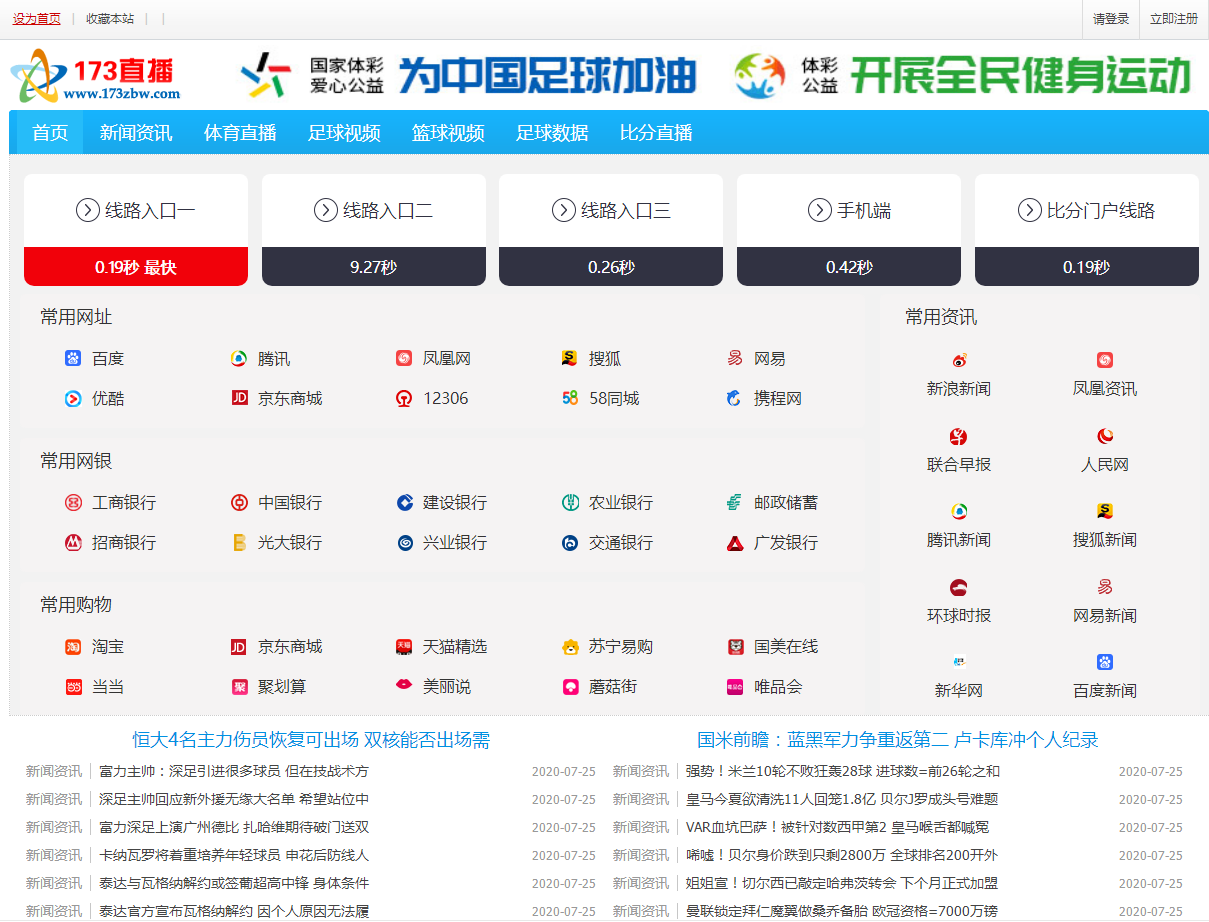Click the 凤凰网 red icon
The image size is (1209, 922).
pyautogui.click(x=404, y=358)
